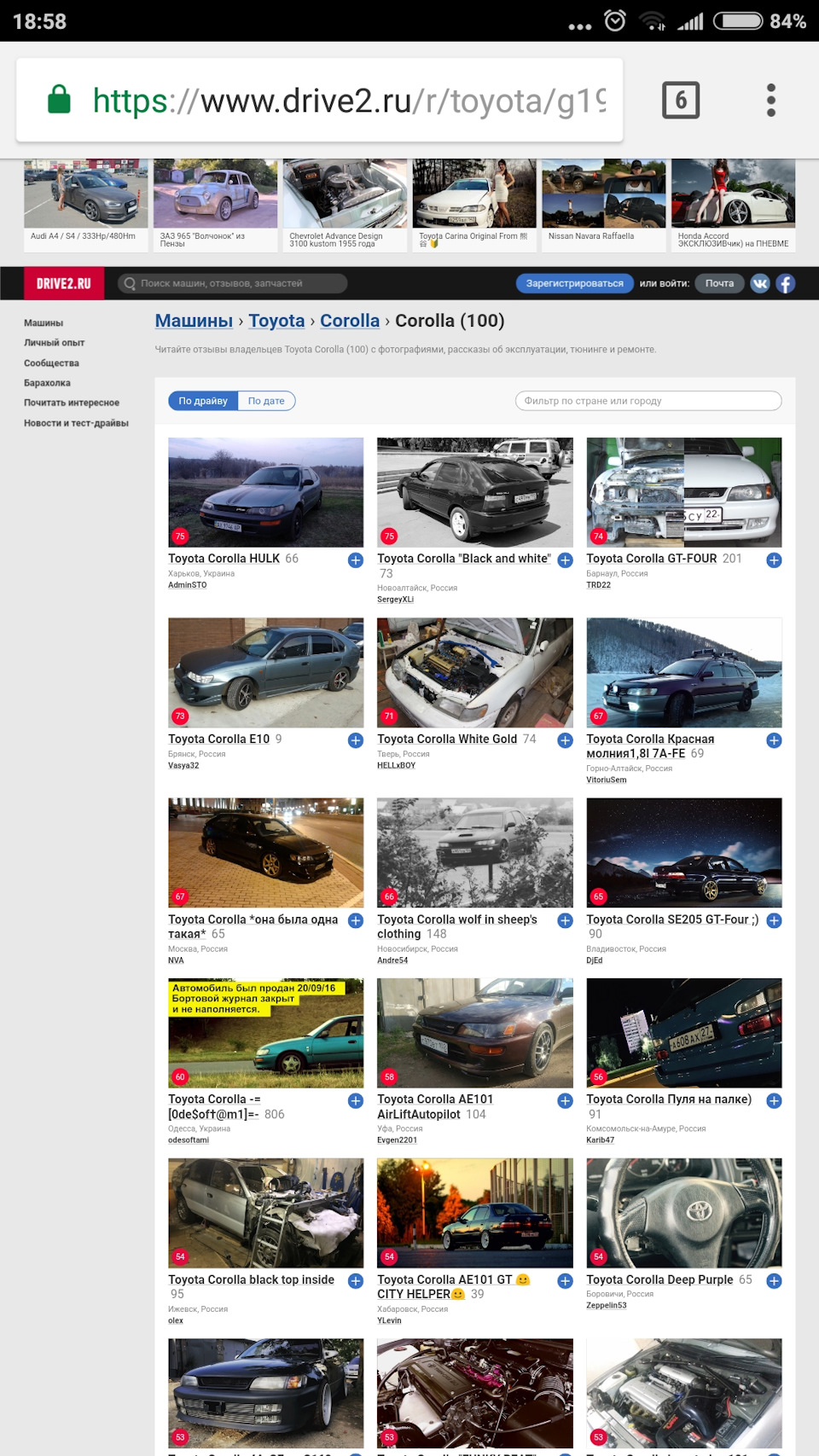This screenshot has width=819, height=1456.
Task: Open user SergeyXLi profile
Action: pos(396,600)
